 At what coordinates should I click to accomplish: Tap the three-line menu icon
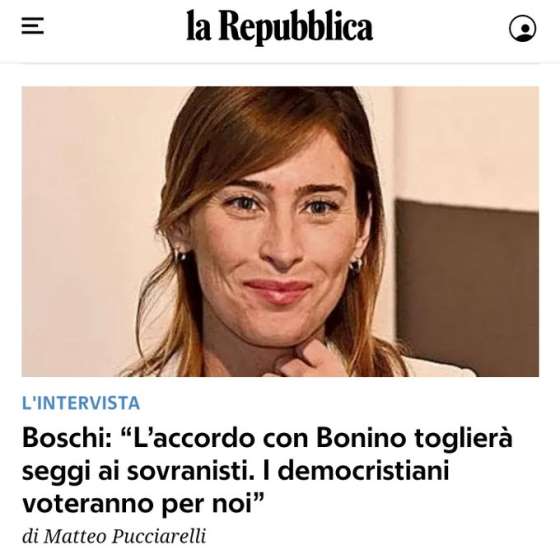click(32, 26)
